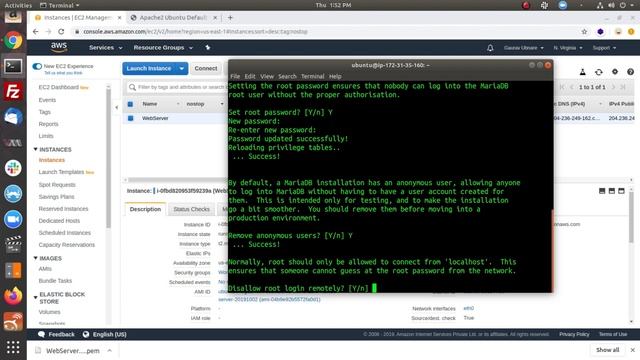Click Show all downloads button
Viewport: 640px width, 360px height.
pos(607,350)
